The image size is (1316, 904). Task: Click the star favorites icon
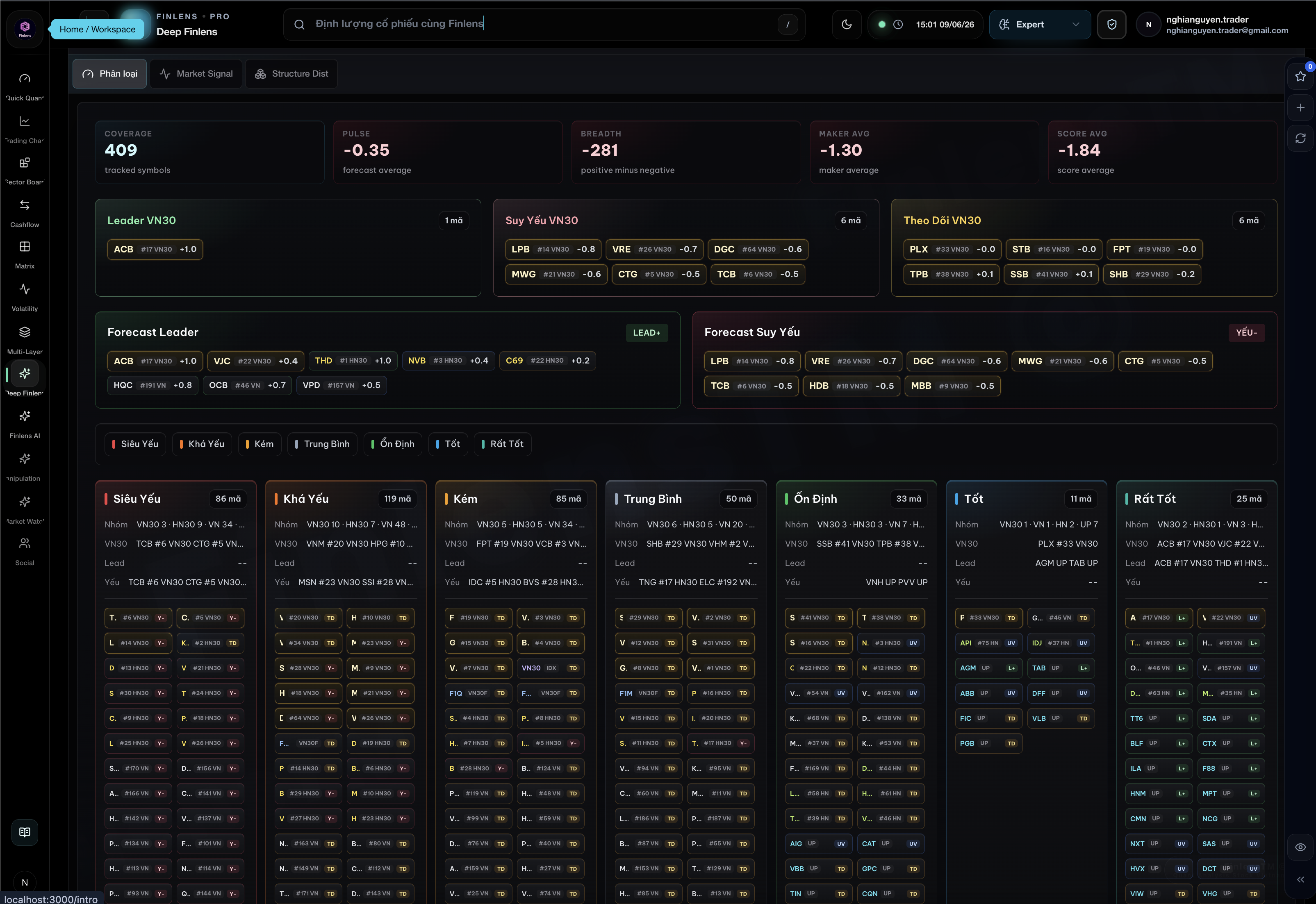(1300, 77)
